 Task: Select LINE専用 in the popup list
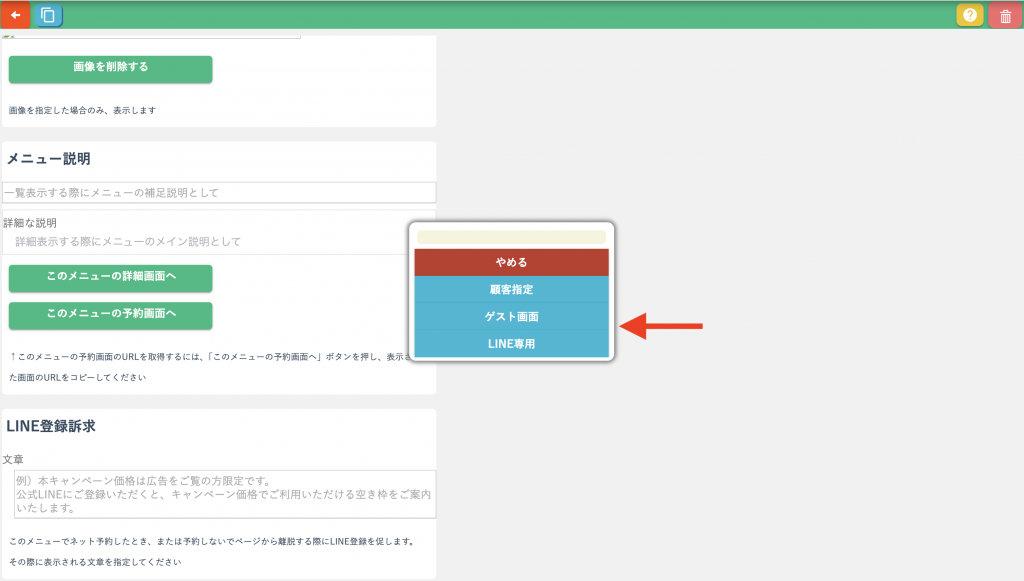coord(511,344)
